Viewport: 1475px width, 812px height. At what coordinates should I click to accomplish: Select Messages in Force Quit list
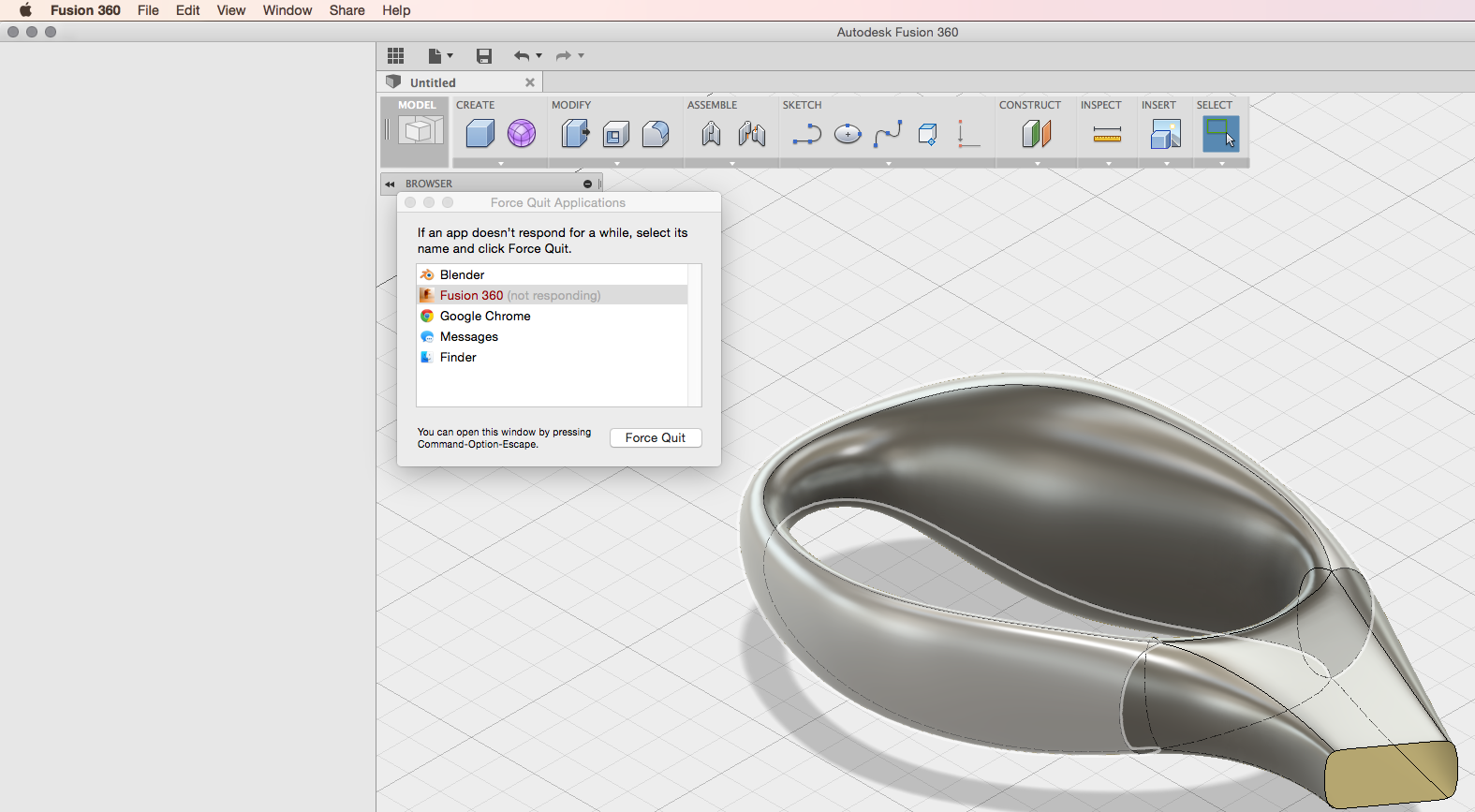(x=552, y=336)
